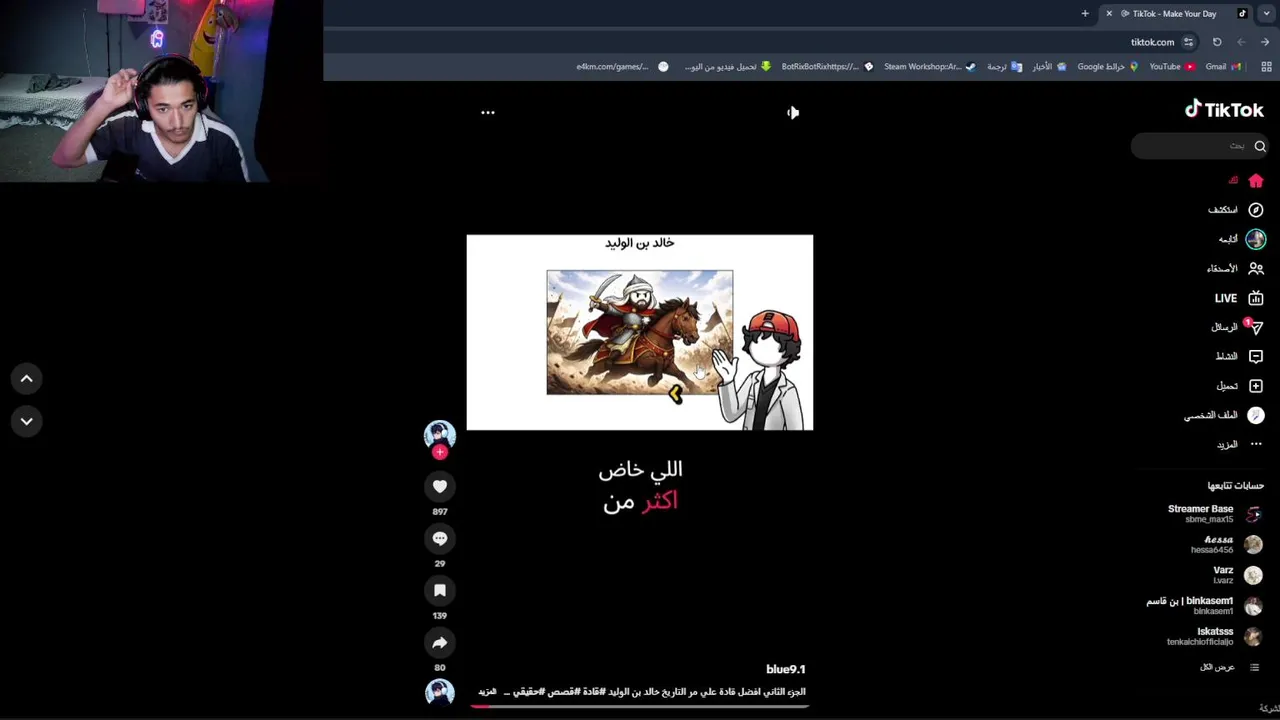Open the Google Maps خرائط bookmark
Image resolution: width=1280 pixels, height=720 pixels.
pyautogui.click(x=1108, y=67)
